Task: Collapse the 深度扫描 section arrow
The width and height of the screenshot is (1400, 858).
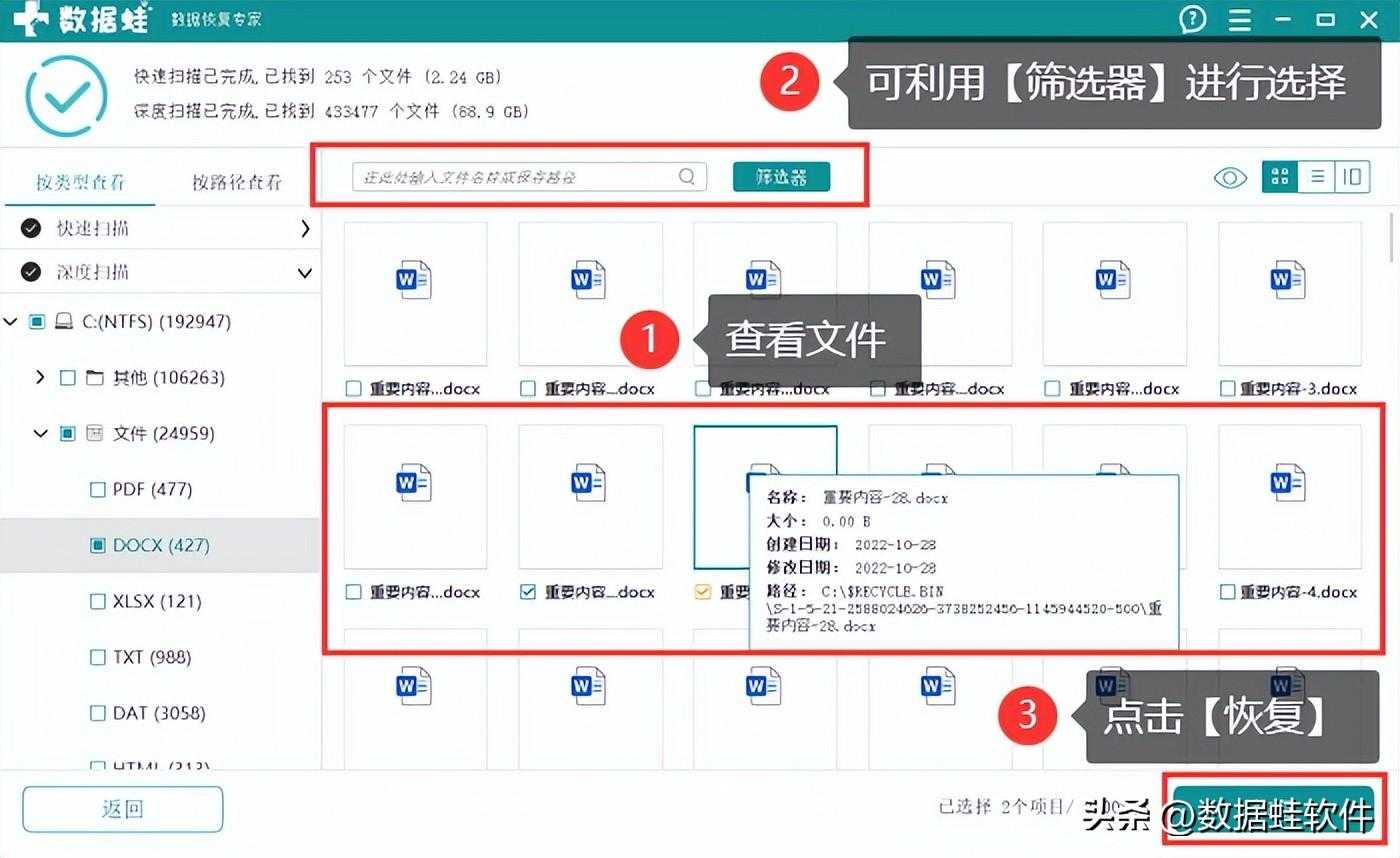Action: click(x=305, y=272)
